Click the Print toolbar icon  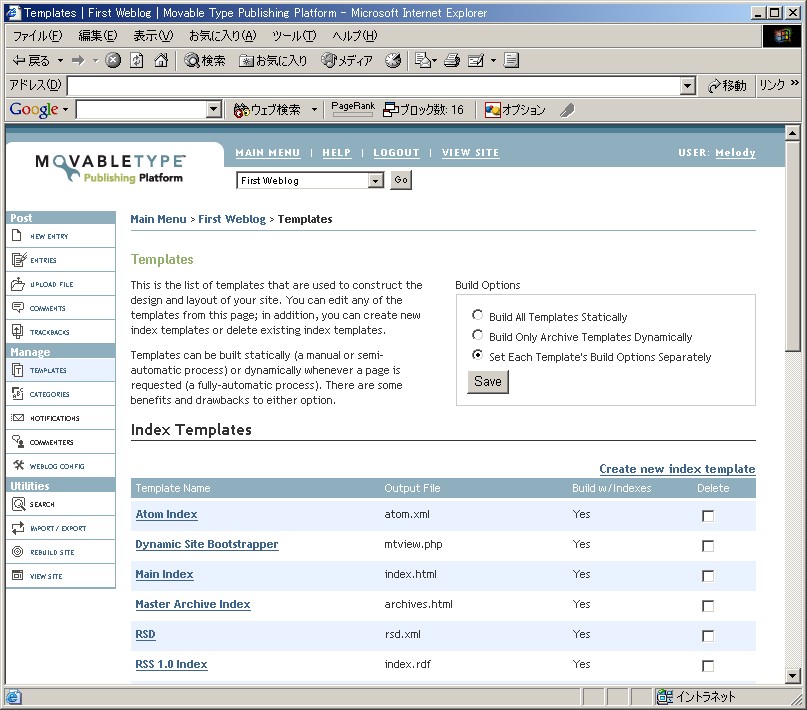452,60
